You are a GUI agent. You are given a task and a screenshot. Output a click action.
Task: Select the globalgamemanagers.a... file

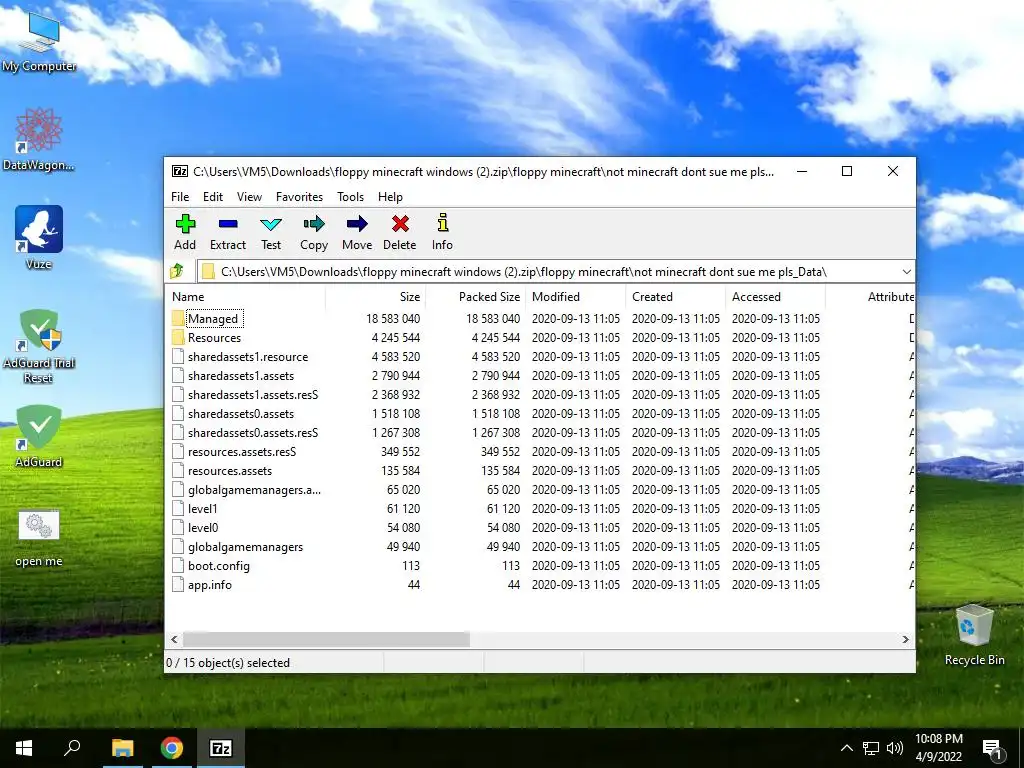tap(254, 489)
